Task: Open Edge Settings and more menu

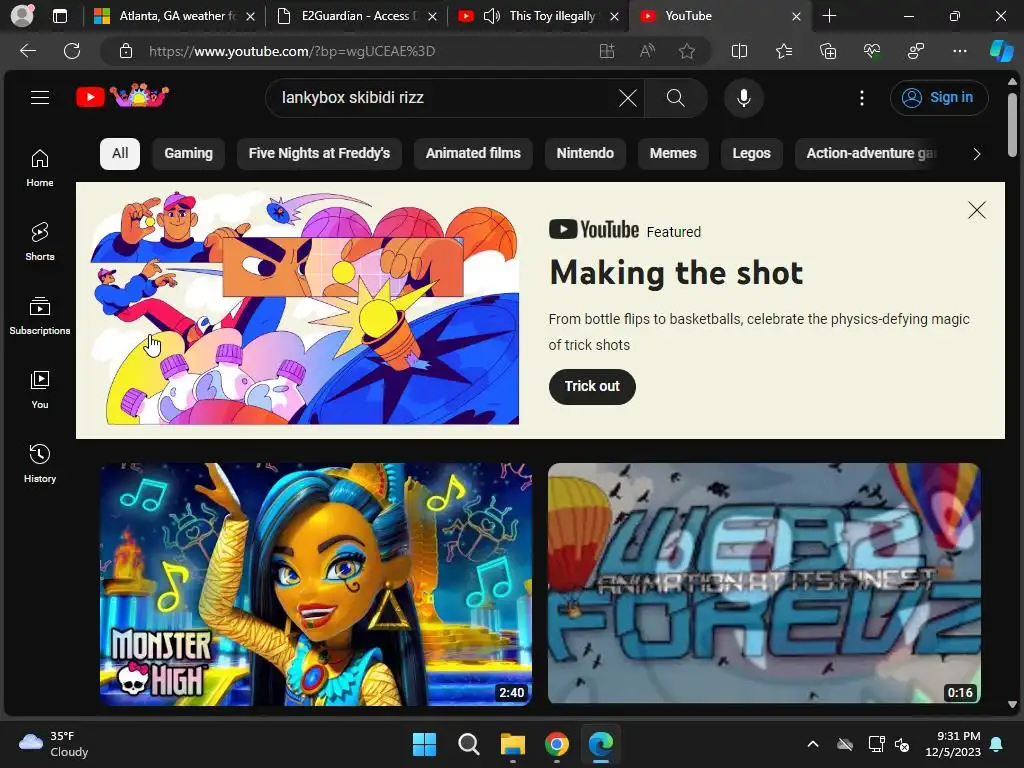Action: (959, 51)
